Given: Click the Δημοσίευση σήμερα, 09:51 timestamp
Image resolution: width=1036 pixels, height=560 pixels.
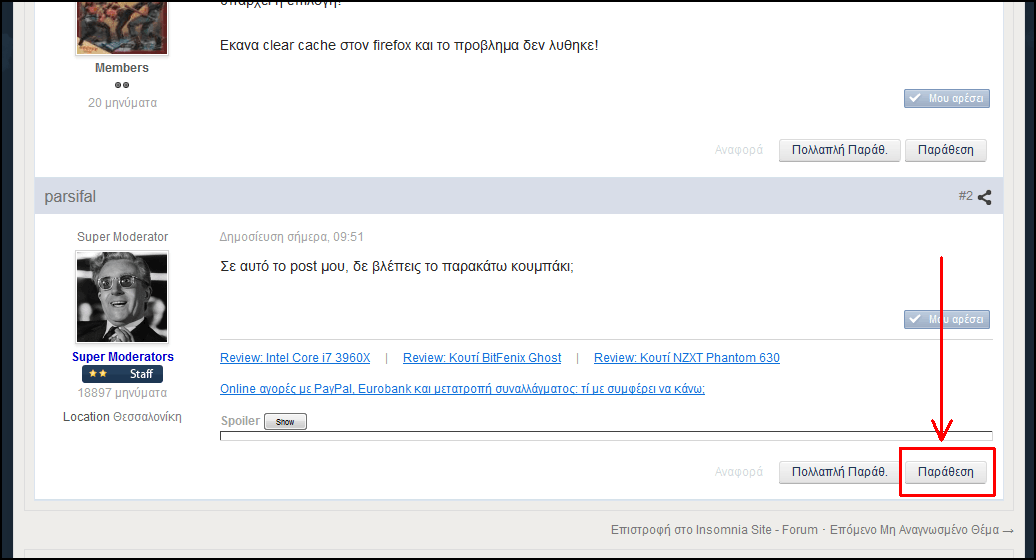Looking at the screenshot, I should (291, 236).
